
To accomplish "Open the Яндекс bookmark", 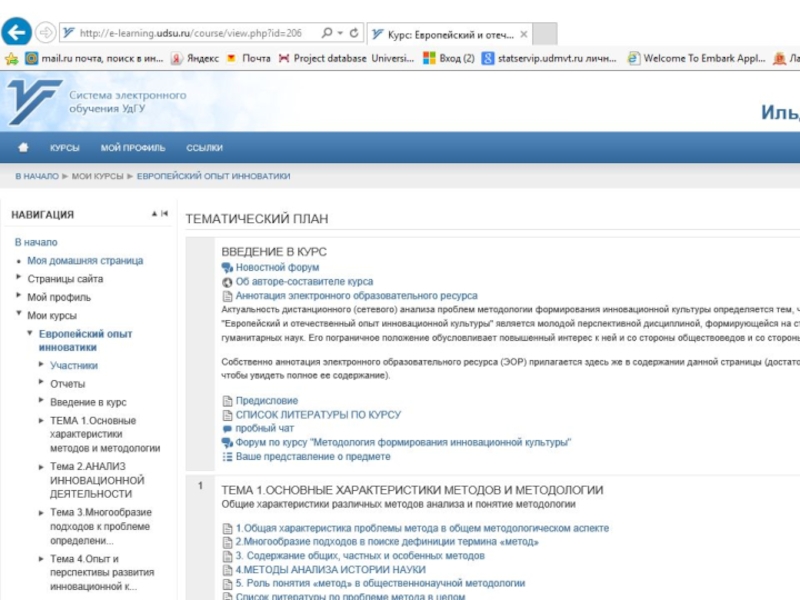I will pos(195,59).
